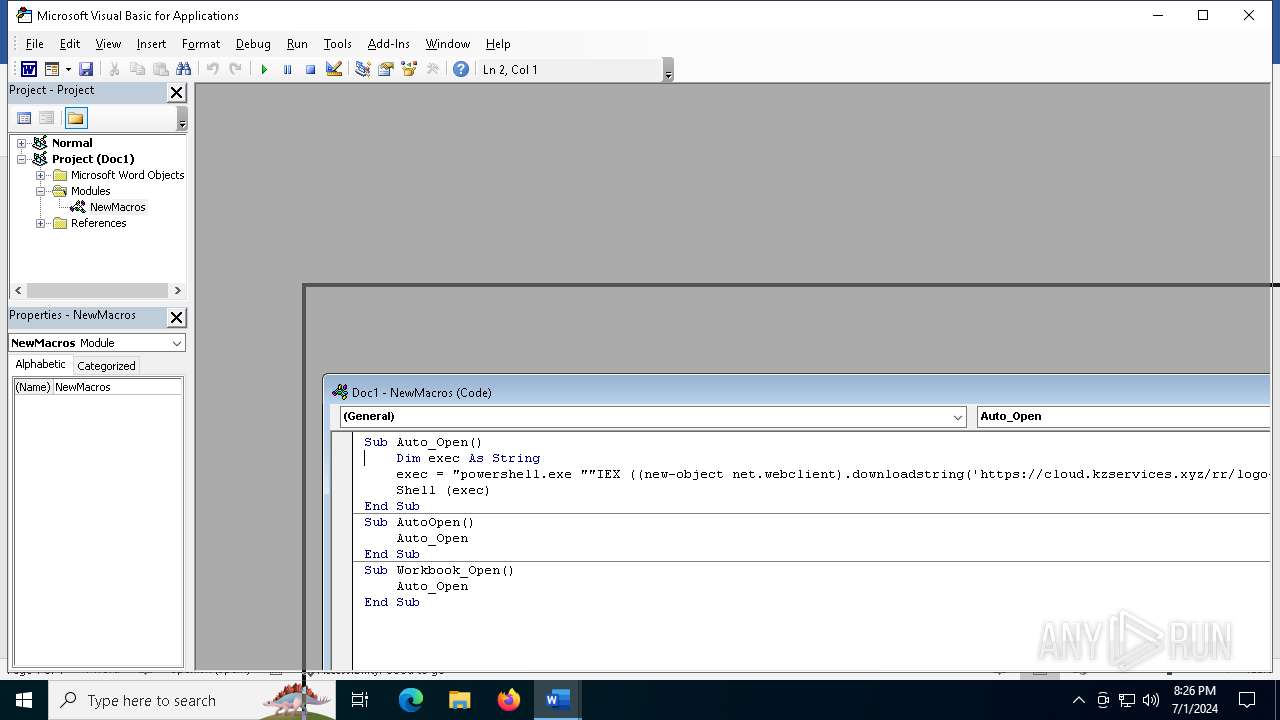Open the Help menu
Screen dimensions: 1280x720
(498, 44)
